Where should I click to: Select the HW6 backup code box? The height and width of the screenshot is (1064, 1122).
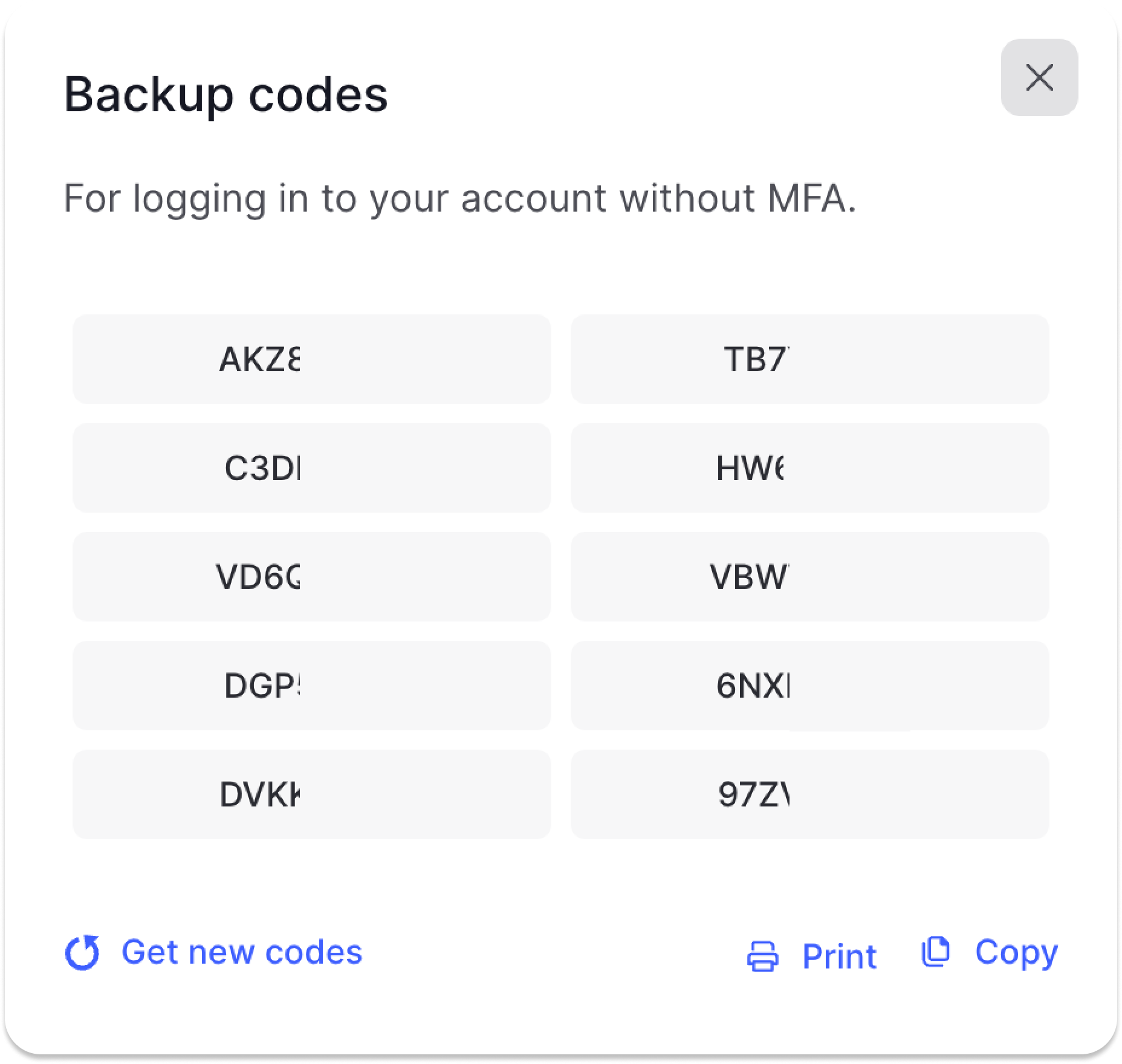(x=809, y=468)
